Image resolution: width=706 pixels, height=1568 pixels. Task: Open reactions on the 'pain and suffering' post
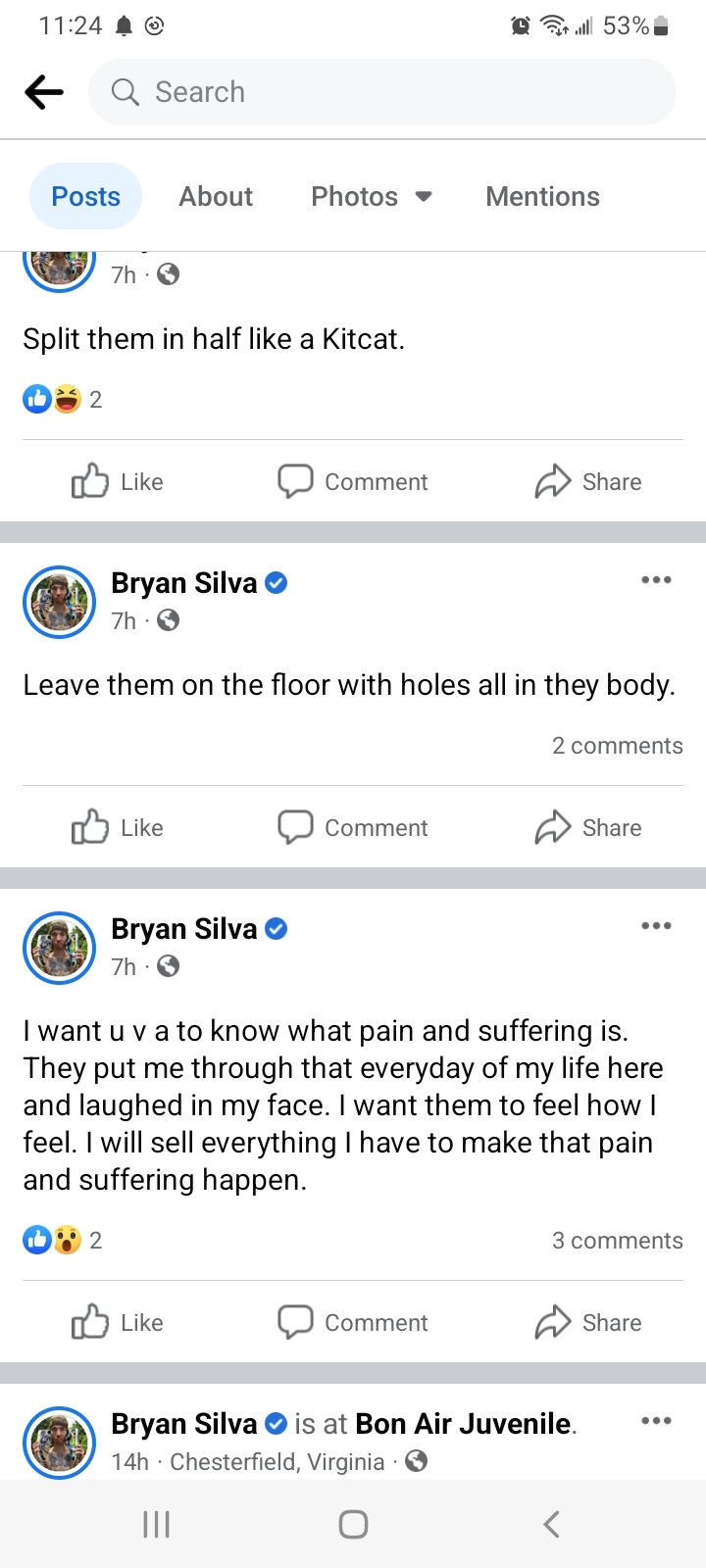click(x=62, y=1241)
